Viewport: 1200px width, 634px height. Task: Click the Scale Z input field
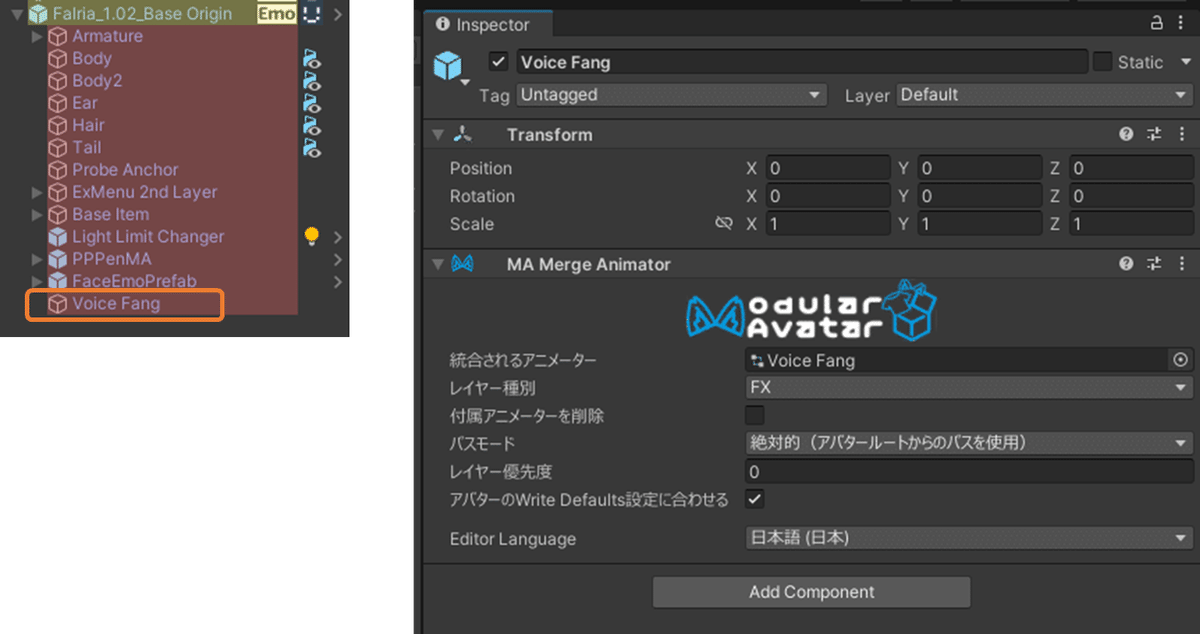1131,224
